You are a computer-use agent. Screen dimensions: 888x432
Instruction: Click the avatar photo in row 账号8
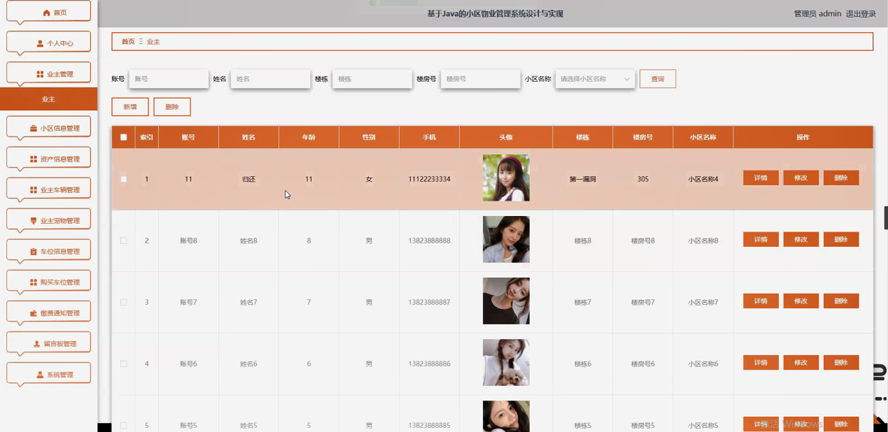click(x=506, y=239)
